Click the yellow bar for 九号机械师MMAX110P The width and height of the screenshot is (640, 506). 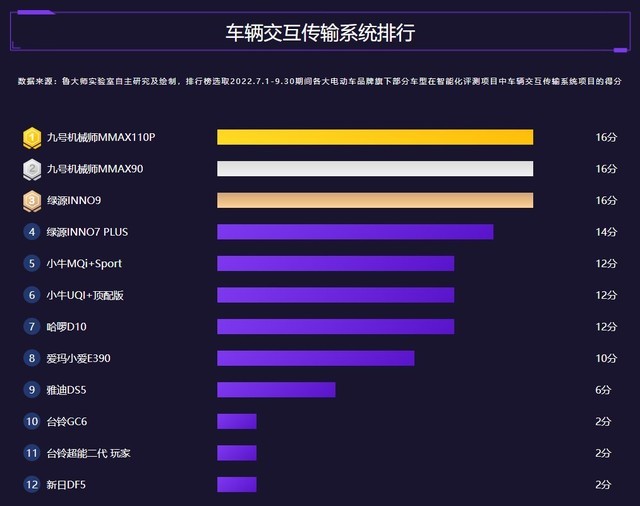(x=375, y=137)
